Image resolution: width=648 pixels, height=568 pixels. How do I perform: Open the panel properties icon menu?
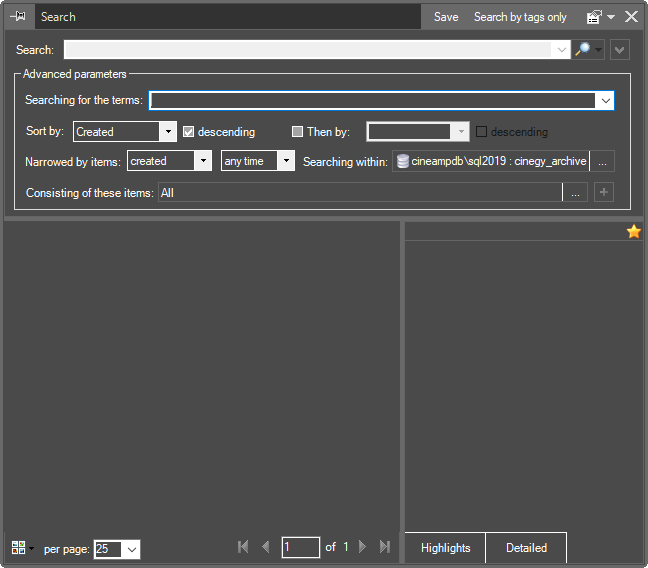[x=594, y=17]
